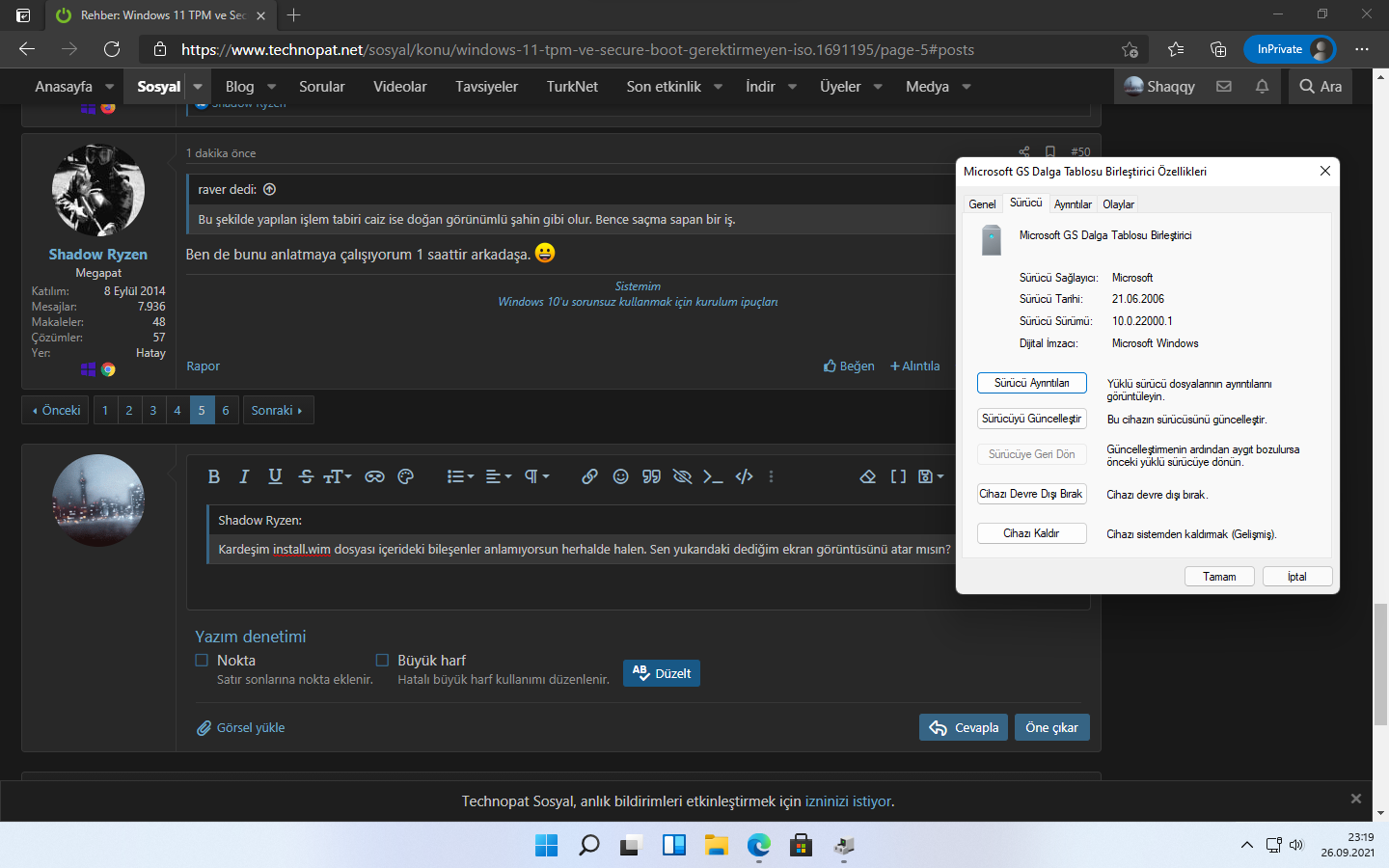
Task: Open the text color palette in the editor
Action: pyautogui.click(x=405, y=476)
